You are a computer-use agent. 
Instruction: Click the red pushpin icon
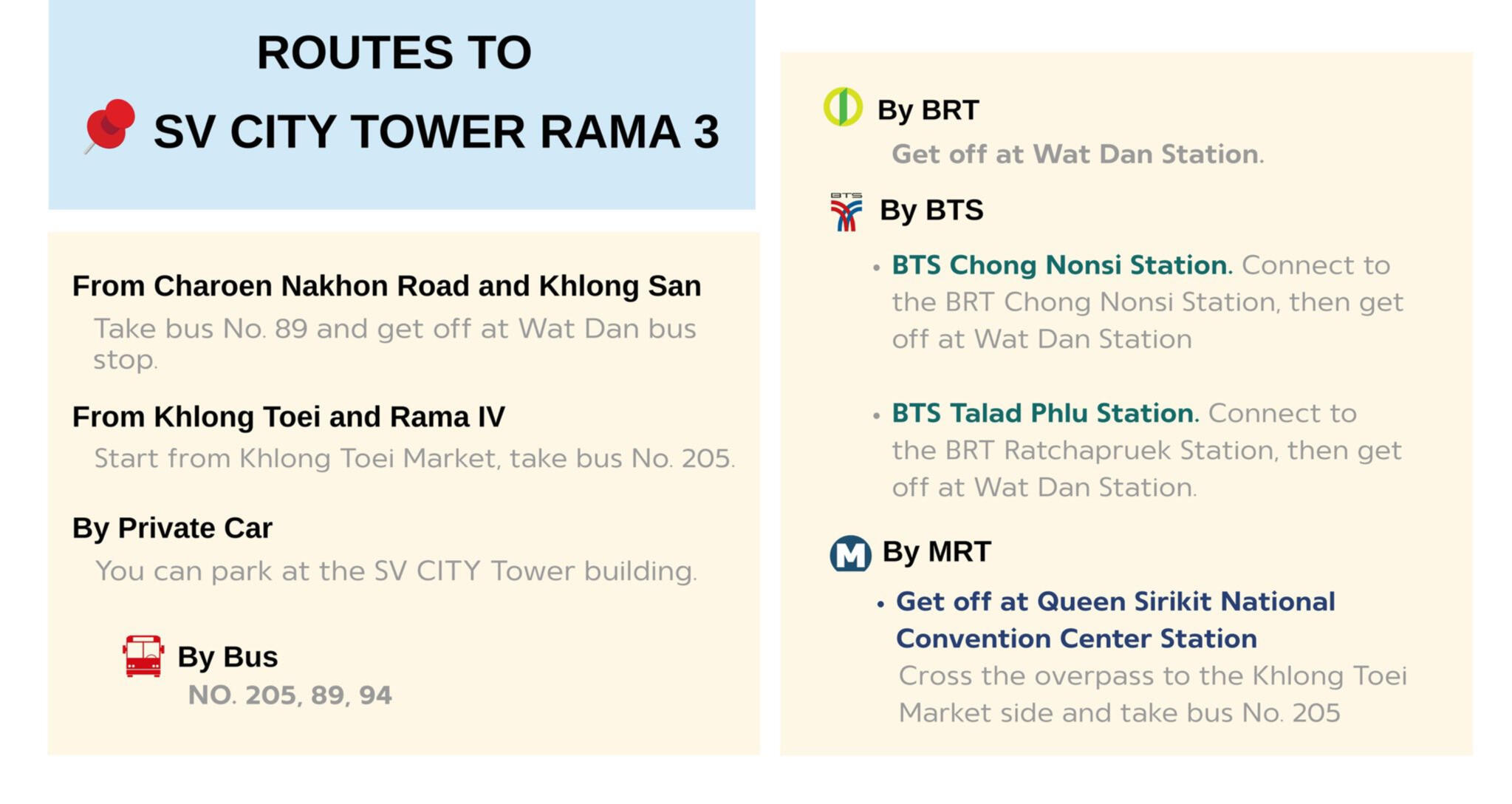(x=111, y=126)
